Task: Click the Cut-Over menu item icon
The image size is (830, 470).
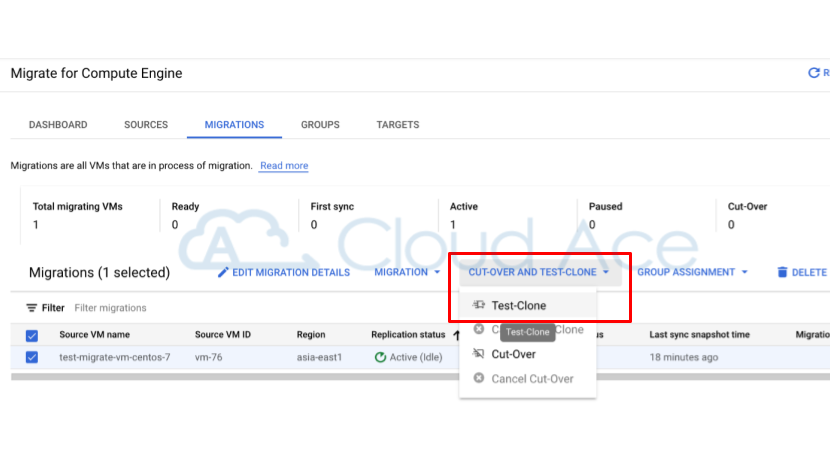Action: click(x=479, y=354)
